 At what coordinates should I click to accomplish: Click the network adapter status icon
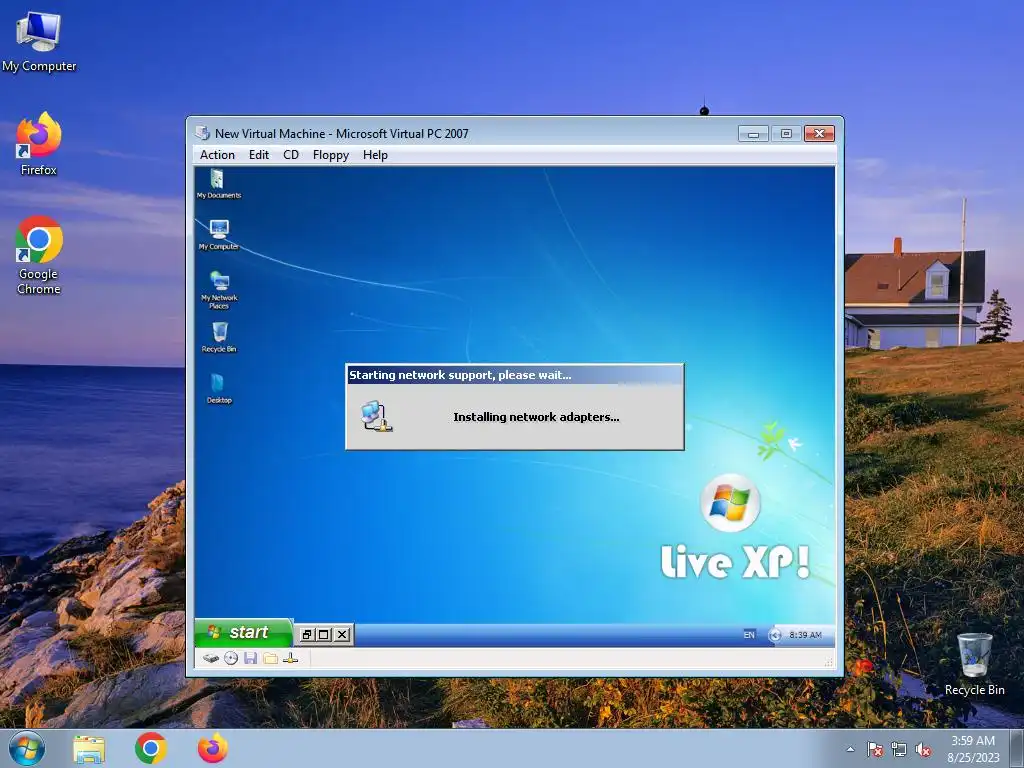(291, 658)
